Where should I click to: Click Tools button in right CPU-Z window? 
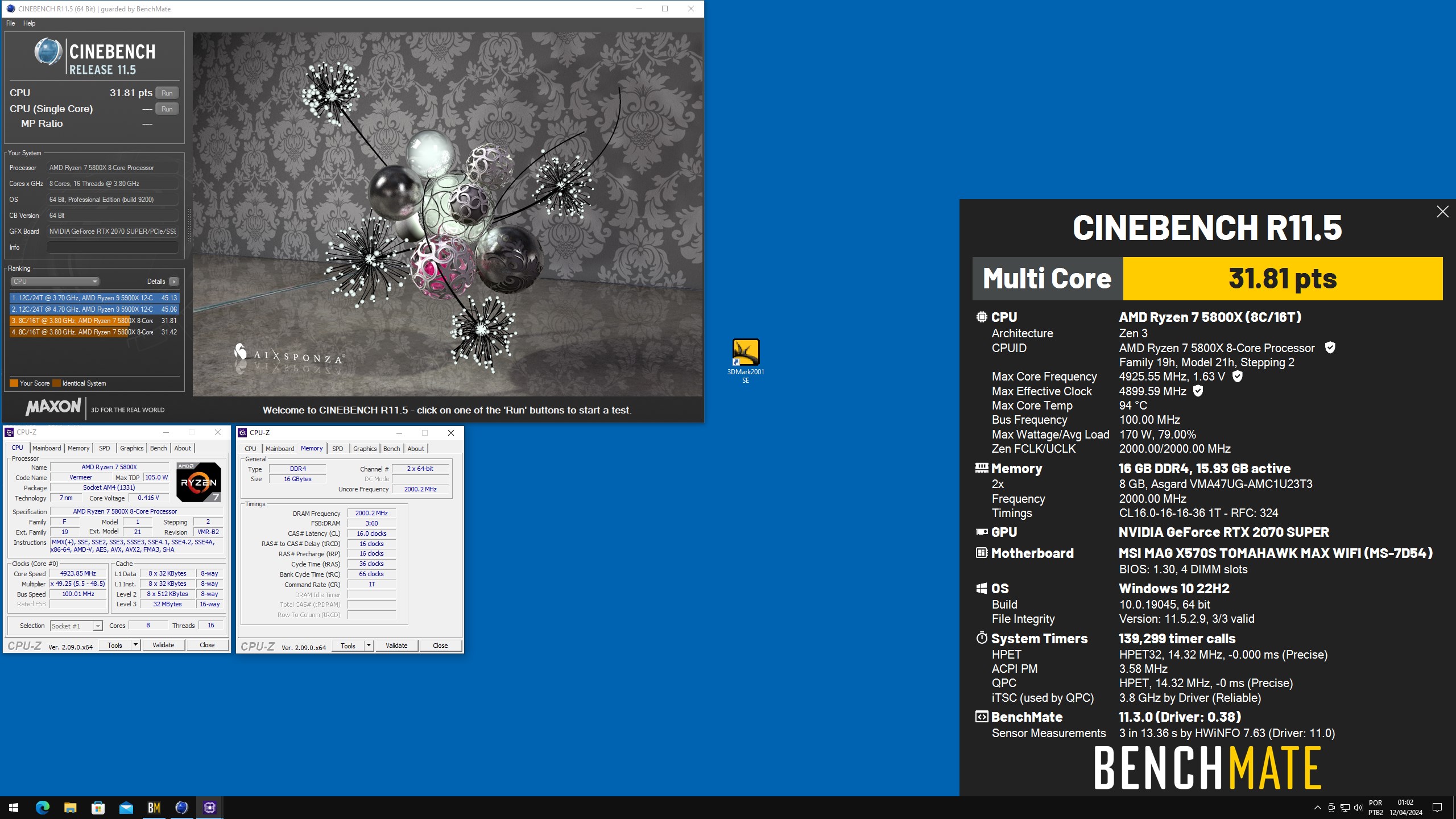(348, 646)
